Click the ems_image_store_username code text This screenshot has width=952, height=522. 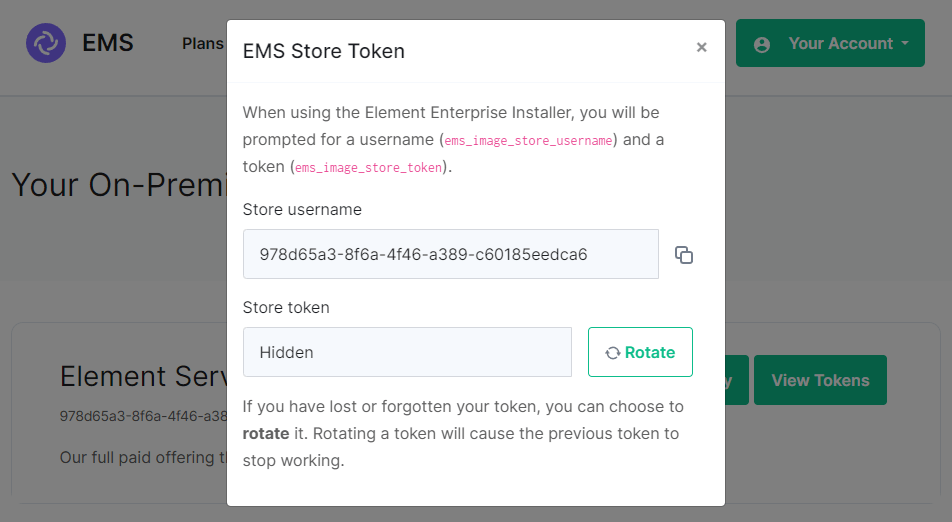pos(528,141)
